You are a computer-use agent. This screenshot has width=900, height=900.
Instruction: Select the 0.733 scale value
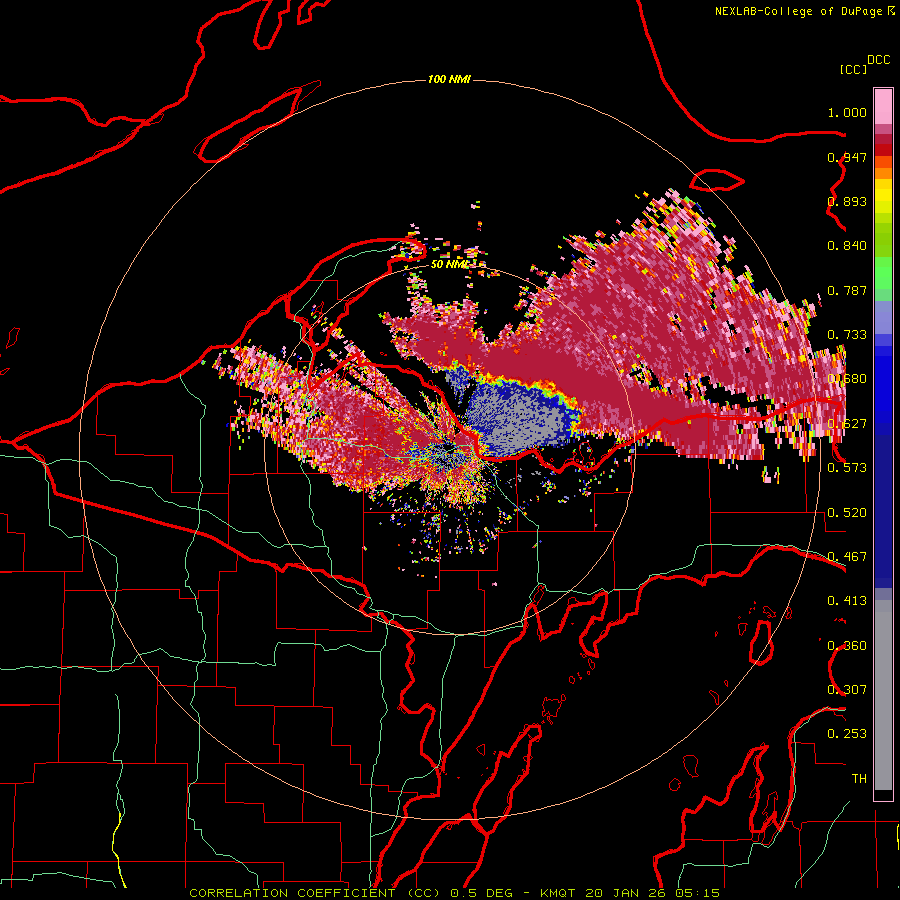tap(847, 335)
